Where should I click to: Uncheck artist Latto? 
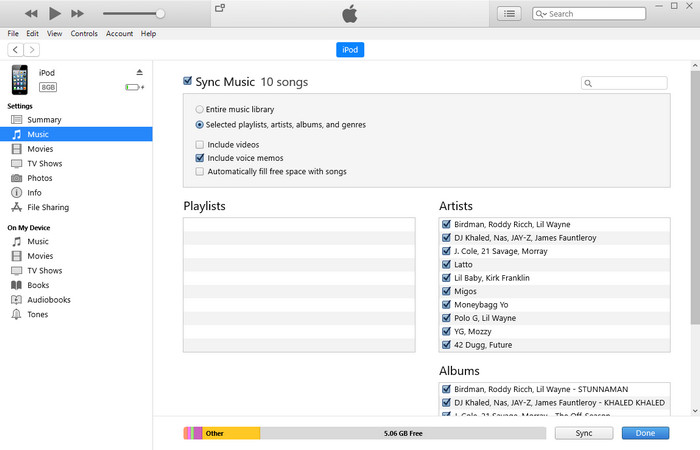pos(446,264)
